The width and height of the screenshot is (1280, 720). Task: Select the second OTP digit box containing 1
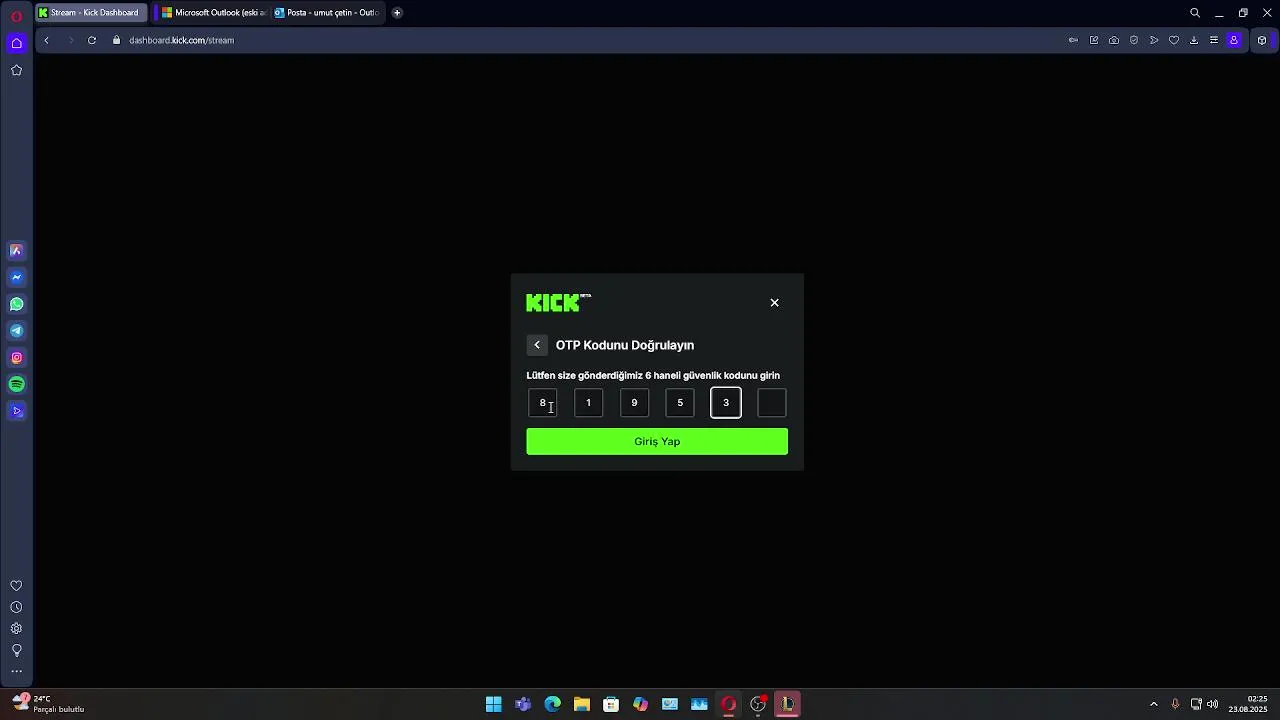pos(588,403)
